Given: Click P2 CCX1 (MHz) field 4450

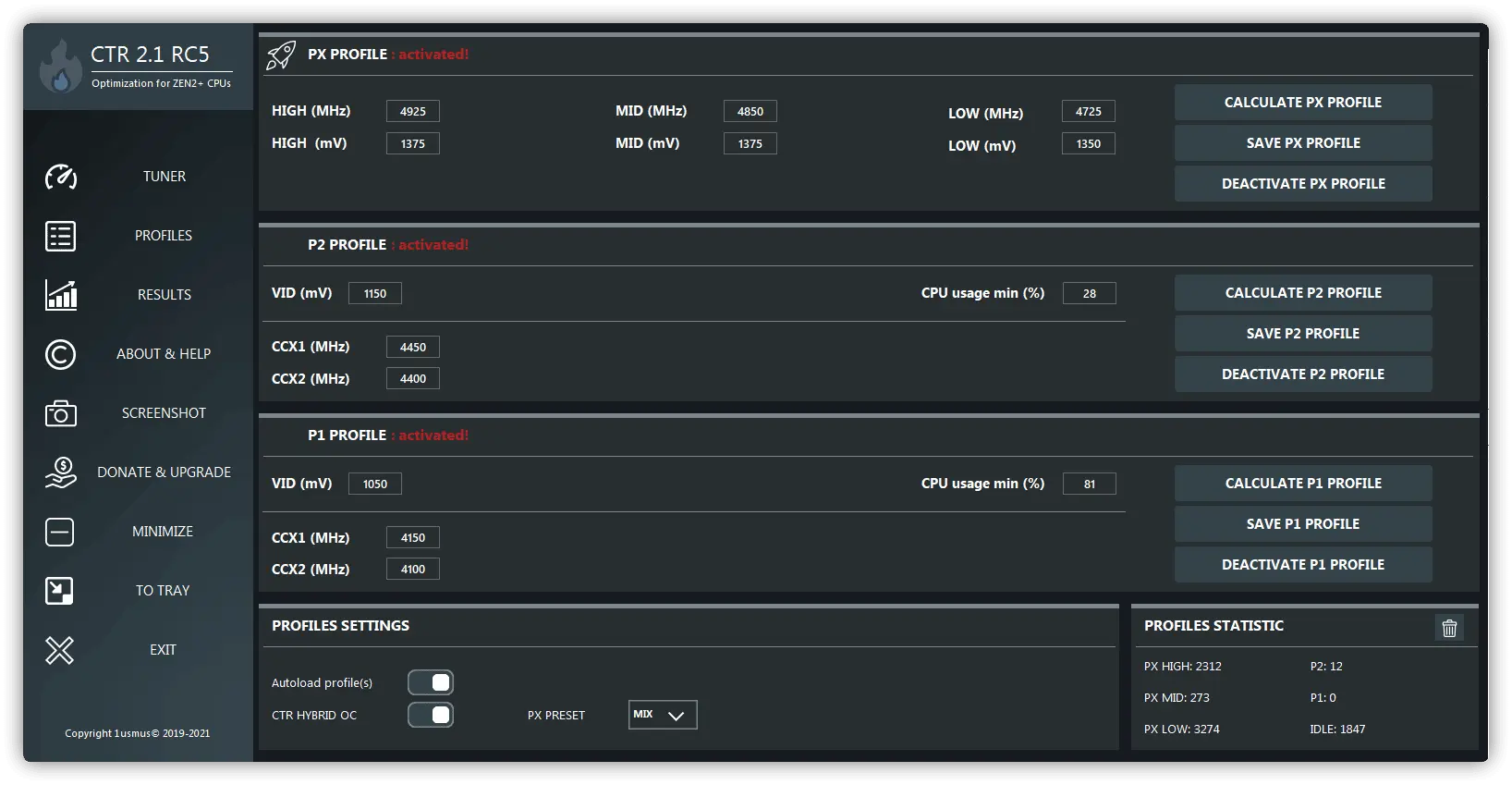Looking at the screenshot, I should (413, 347).
